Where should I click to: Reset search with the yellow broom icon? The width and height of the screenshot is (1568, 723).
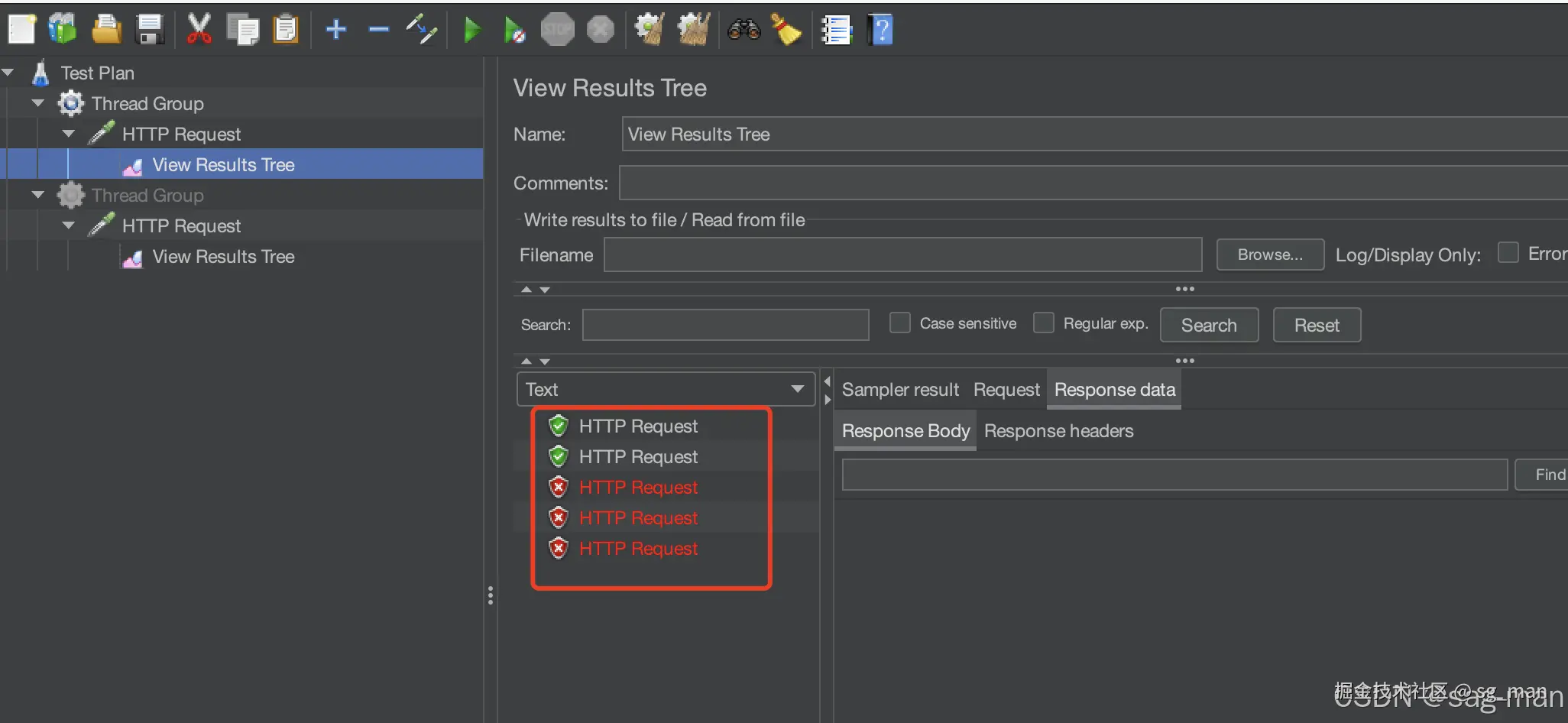786,30
